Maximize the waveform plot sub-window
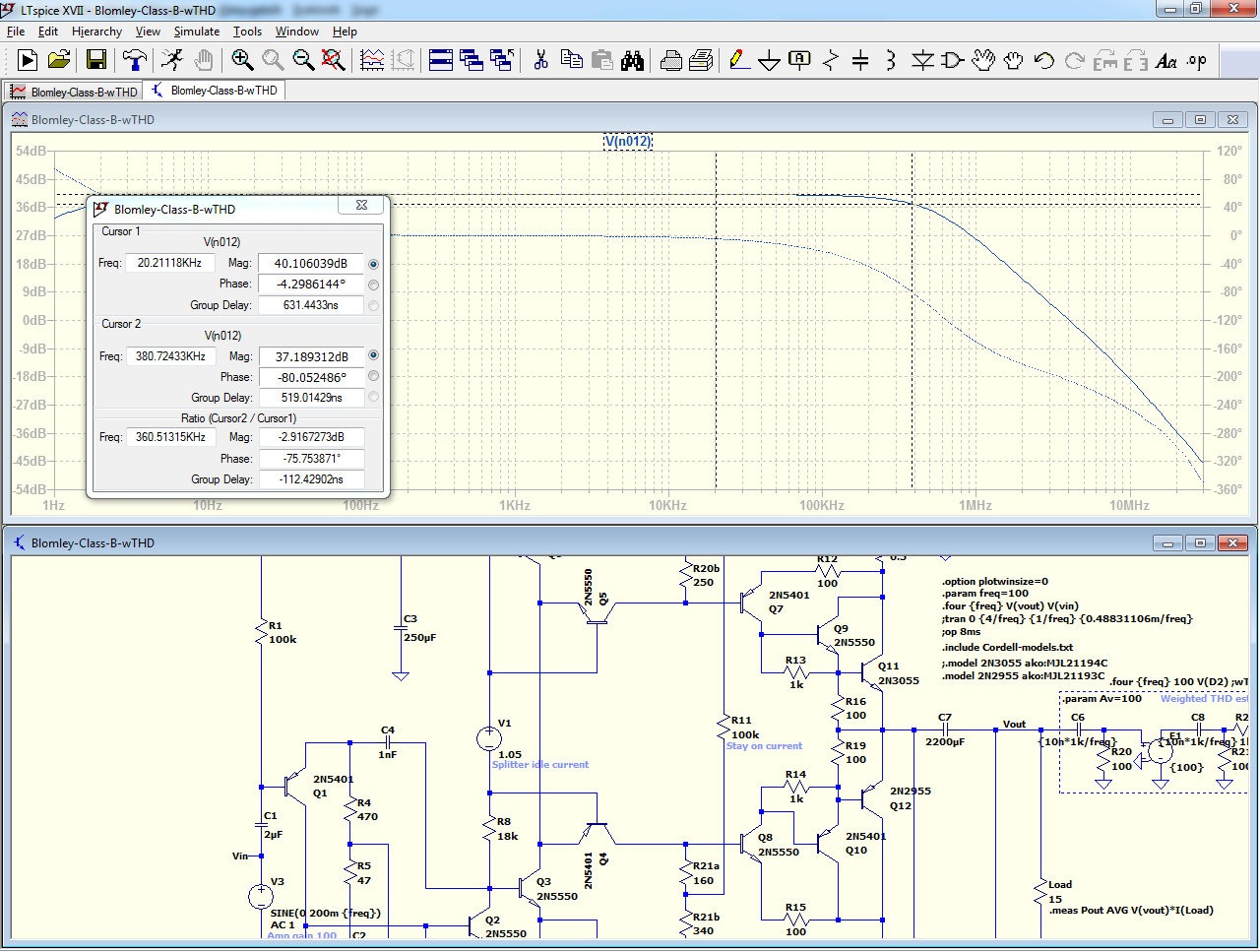 coord(1200,120)
